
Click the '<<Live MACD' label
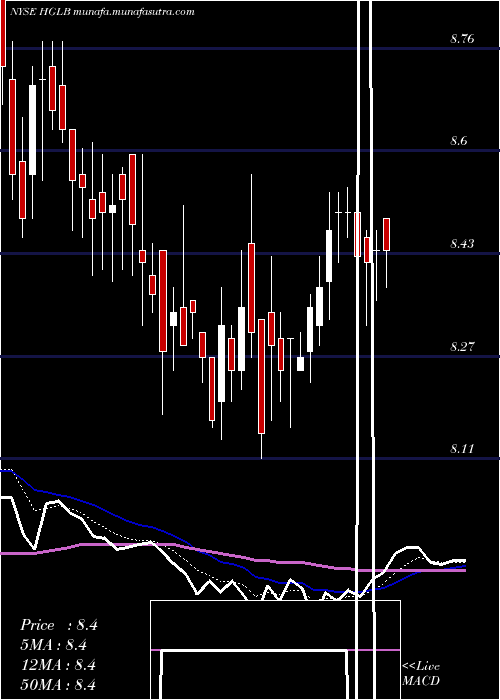pyautogui.click(x=421, y=674)
